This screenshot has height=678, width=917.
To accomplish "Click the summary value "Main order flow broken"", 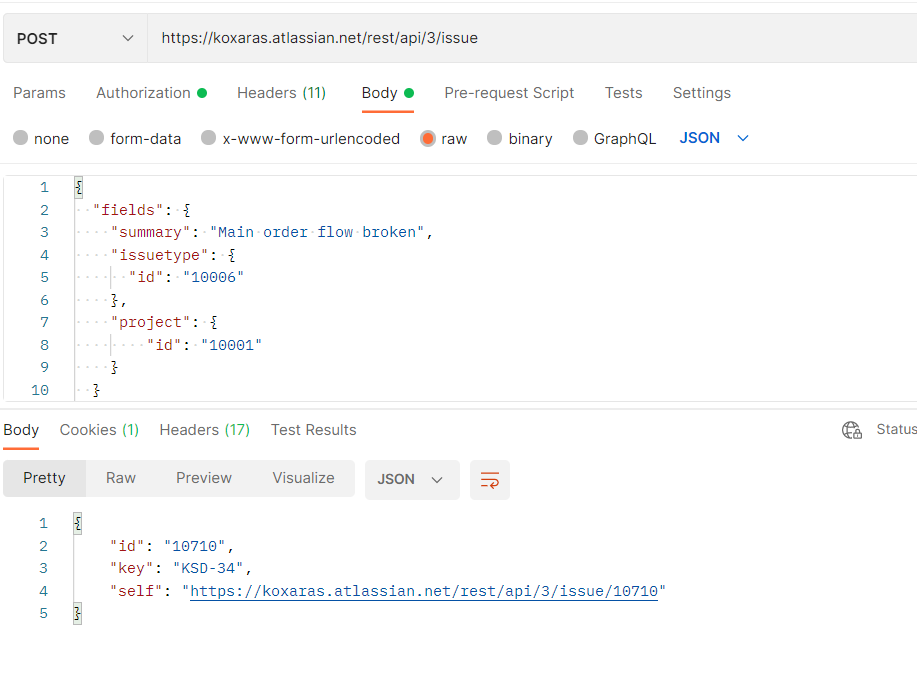I will click(317, 232).
